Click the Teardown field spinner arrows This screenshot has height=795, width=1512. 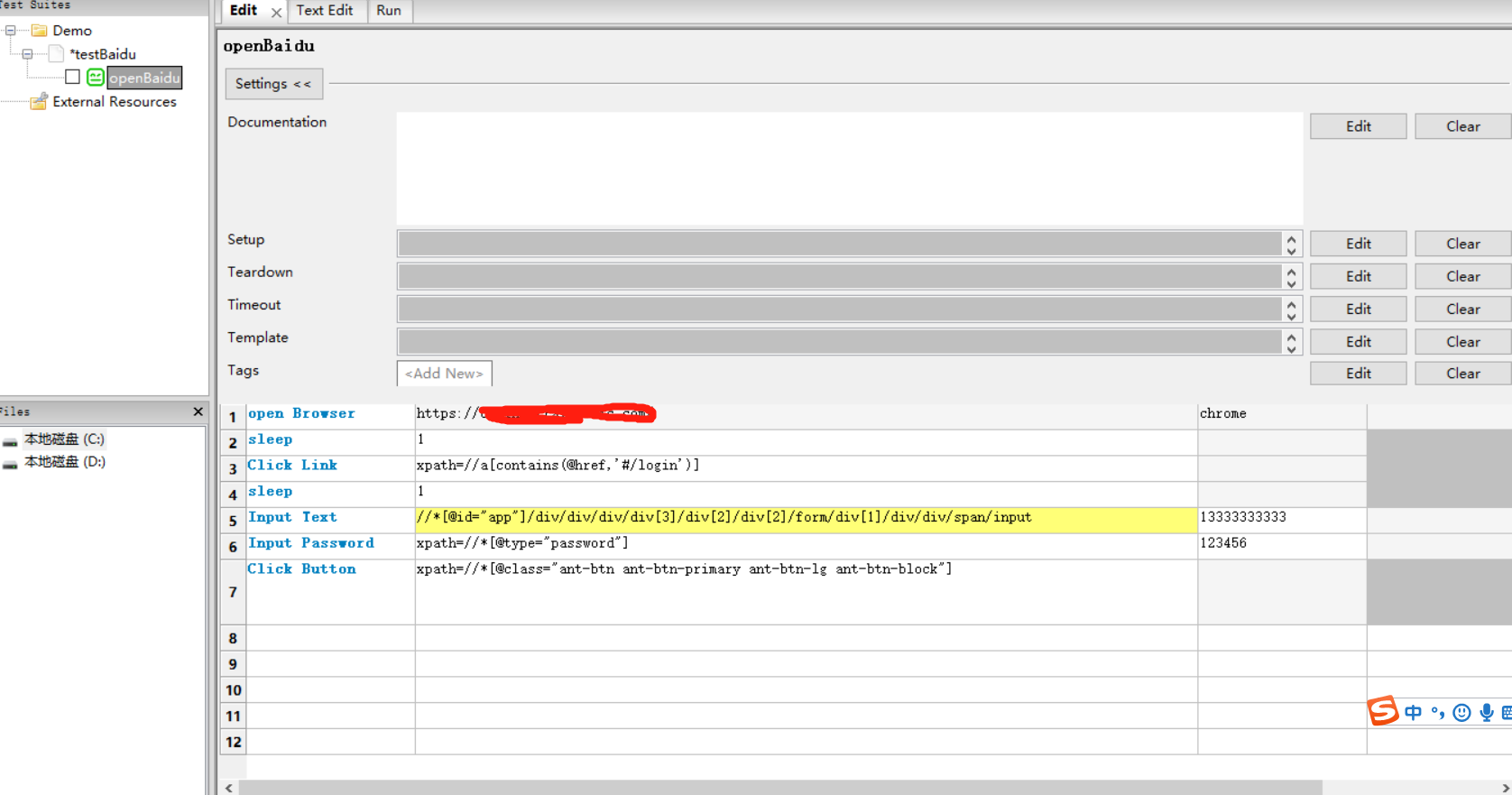click(1292, 276)
